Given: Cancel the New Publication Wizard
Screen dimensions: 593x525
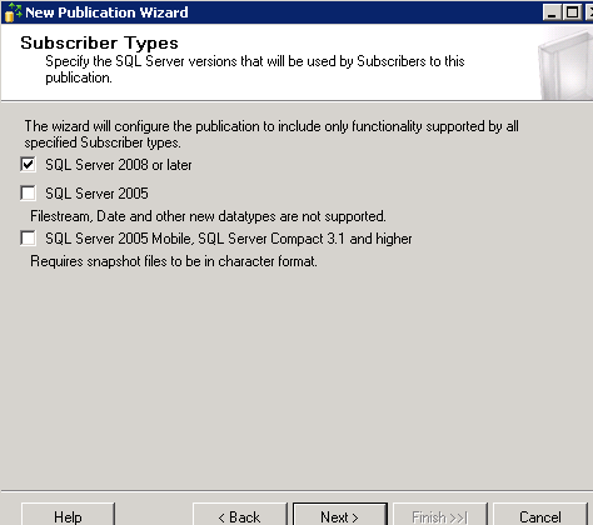Looking at the screenshot, I should point(540,516).
